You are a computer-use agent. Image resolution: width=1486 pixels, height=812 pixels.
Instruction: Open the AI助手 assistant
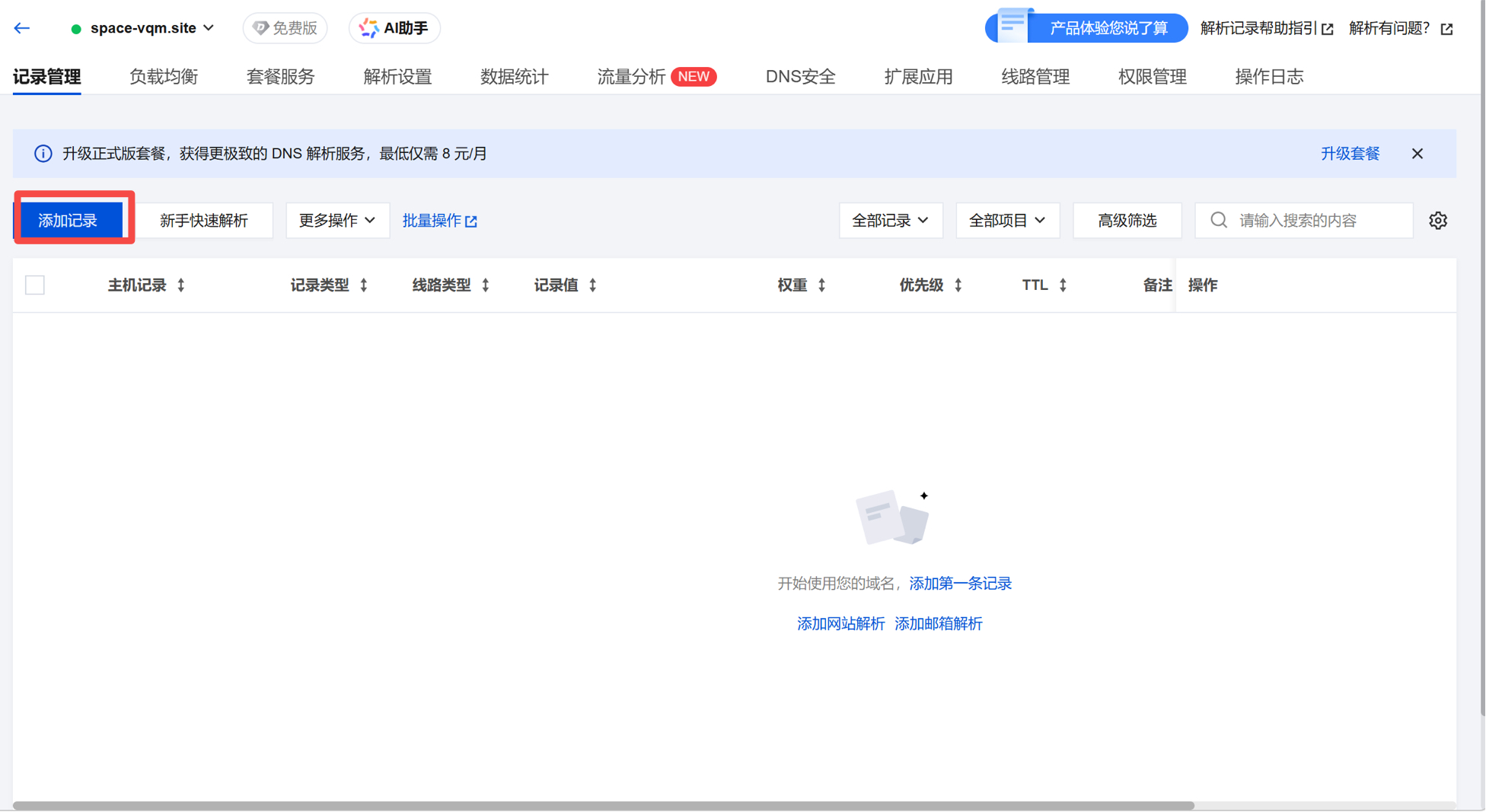tap(394, 28)
